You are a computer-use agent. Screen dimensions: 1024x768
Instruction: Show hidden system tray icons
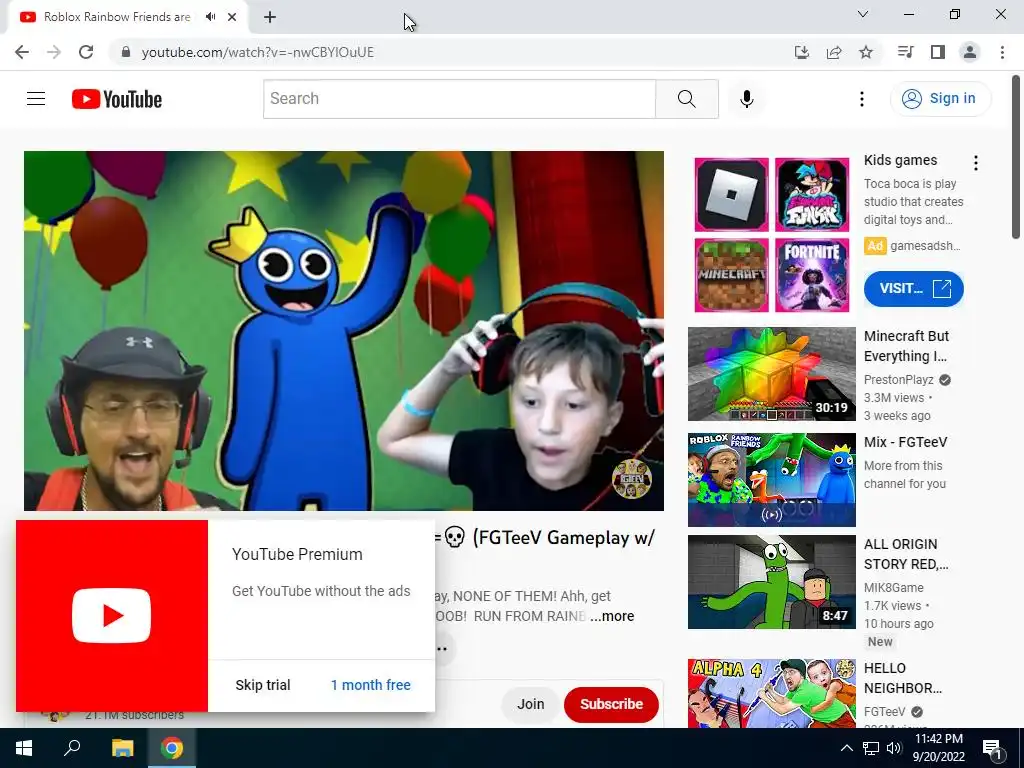point(846,748)
